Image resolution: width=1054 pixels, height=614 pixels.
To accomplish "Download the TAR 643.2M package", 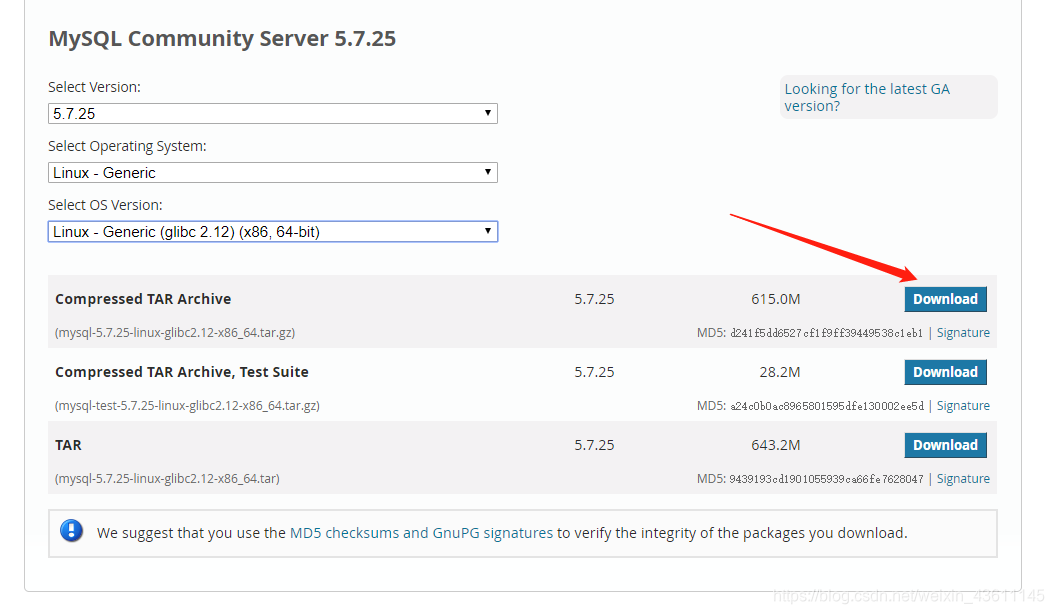I will [x=945, y=445].
